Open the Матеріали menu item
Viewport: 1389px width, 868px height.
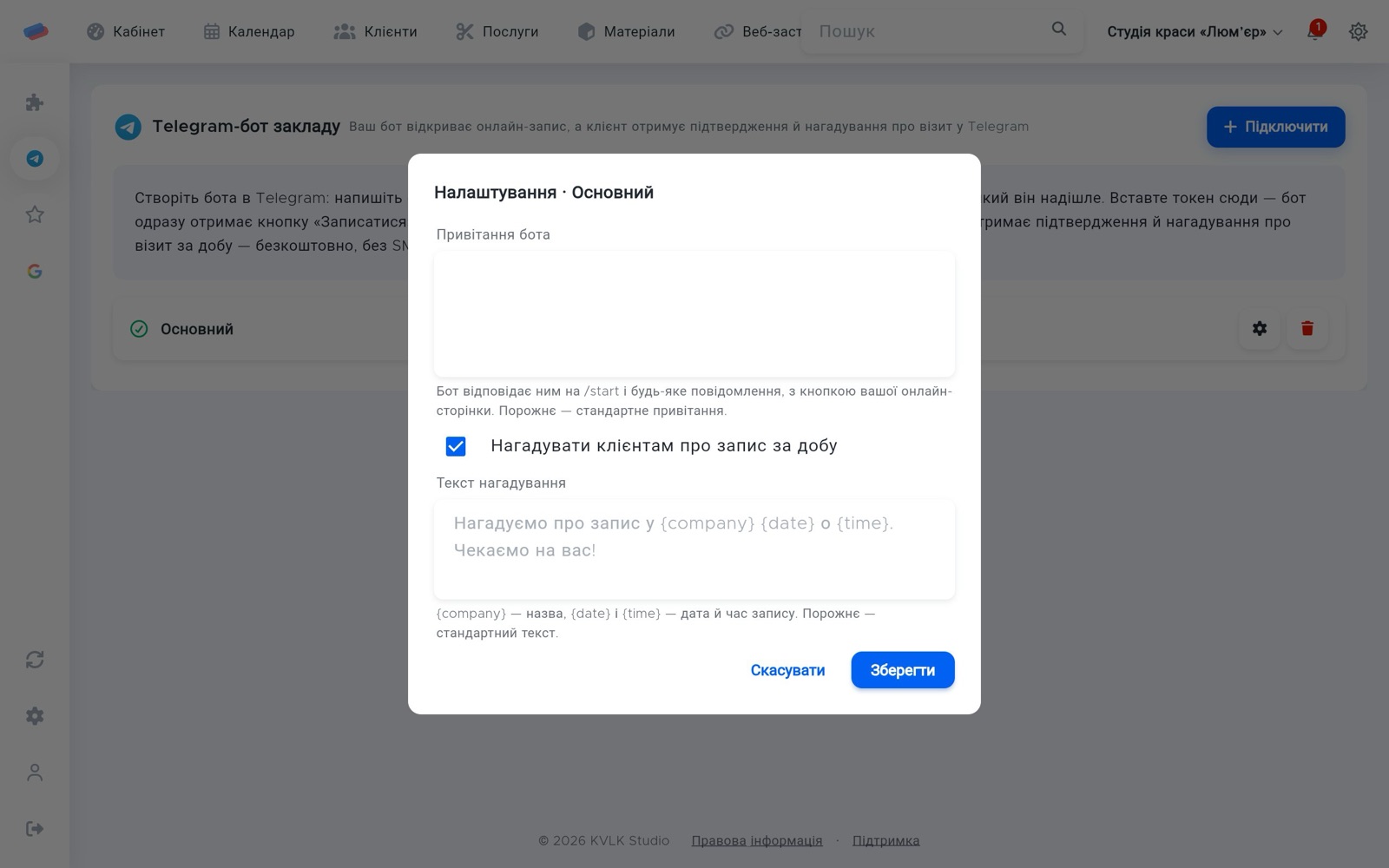pyautogui.click(x=627, y=31)
